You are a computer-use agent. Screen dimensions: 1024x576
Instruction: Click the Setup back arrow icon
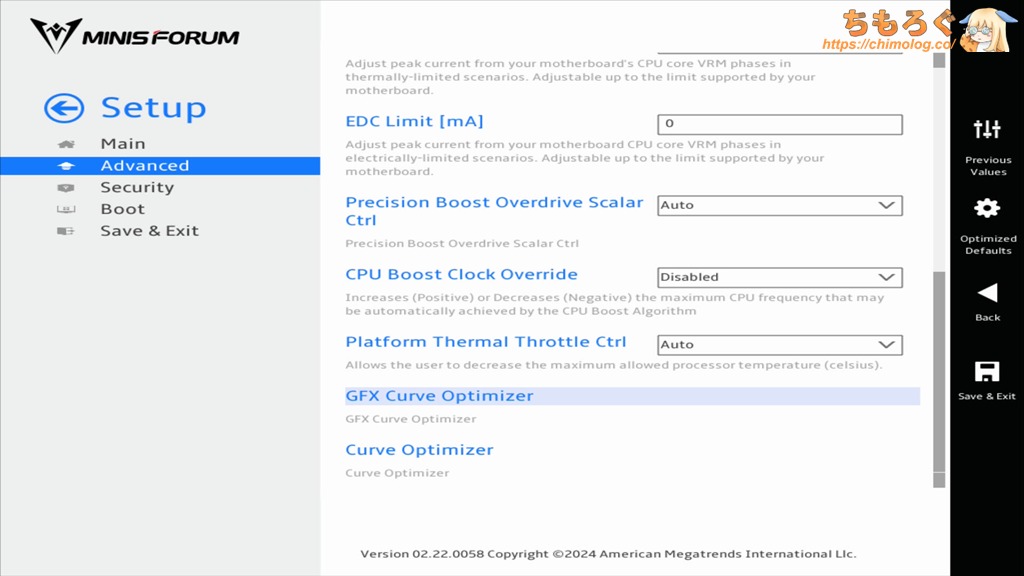(64, 109)
